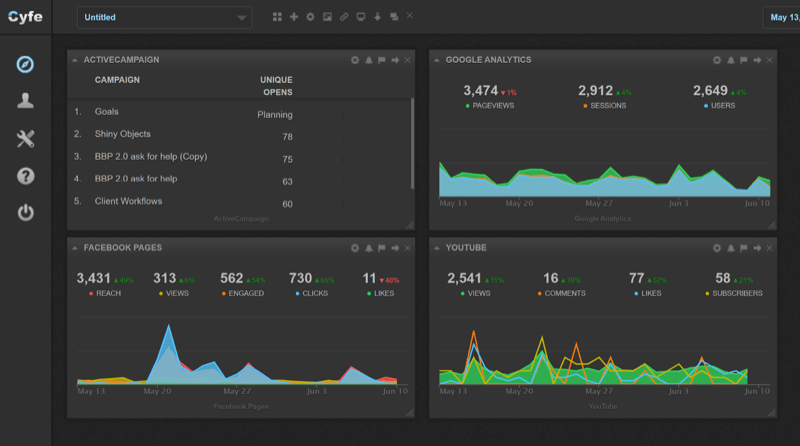Screen dimensions: 800x446
Task: Click the CAMPAIGN column header
Action: [117, 80]
